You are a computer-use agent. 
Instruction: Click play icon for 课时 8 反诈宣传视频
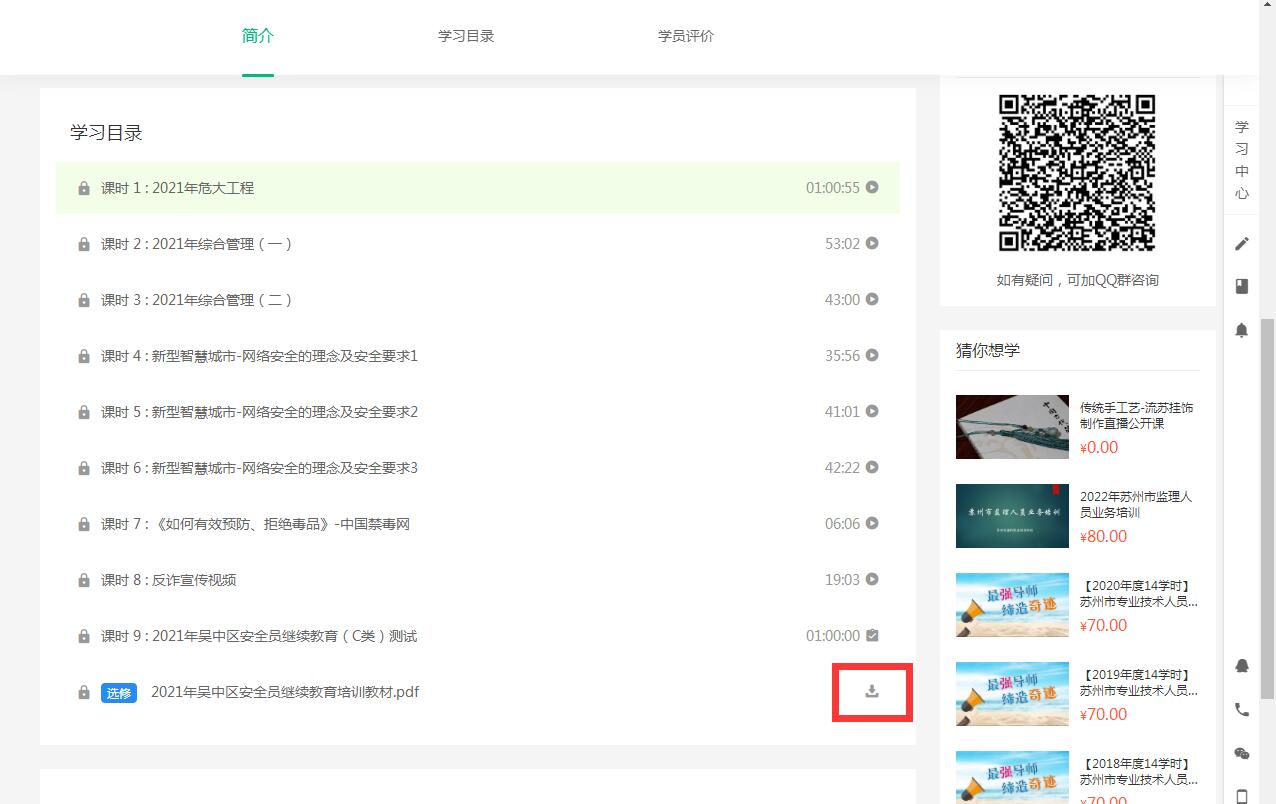coord(872,579)
